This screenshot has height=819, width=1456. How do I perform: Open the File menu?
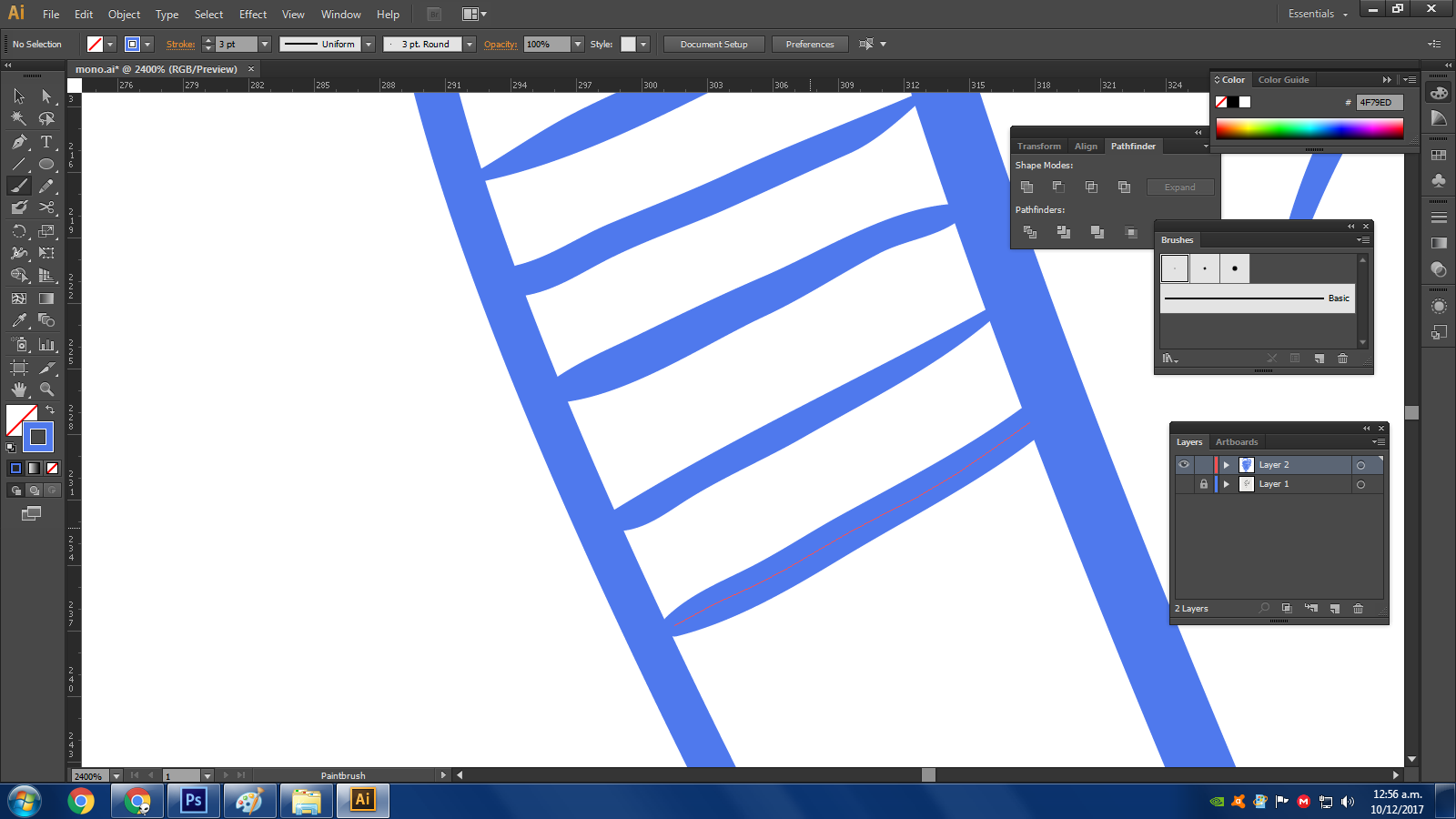[51, 15]
